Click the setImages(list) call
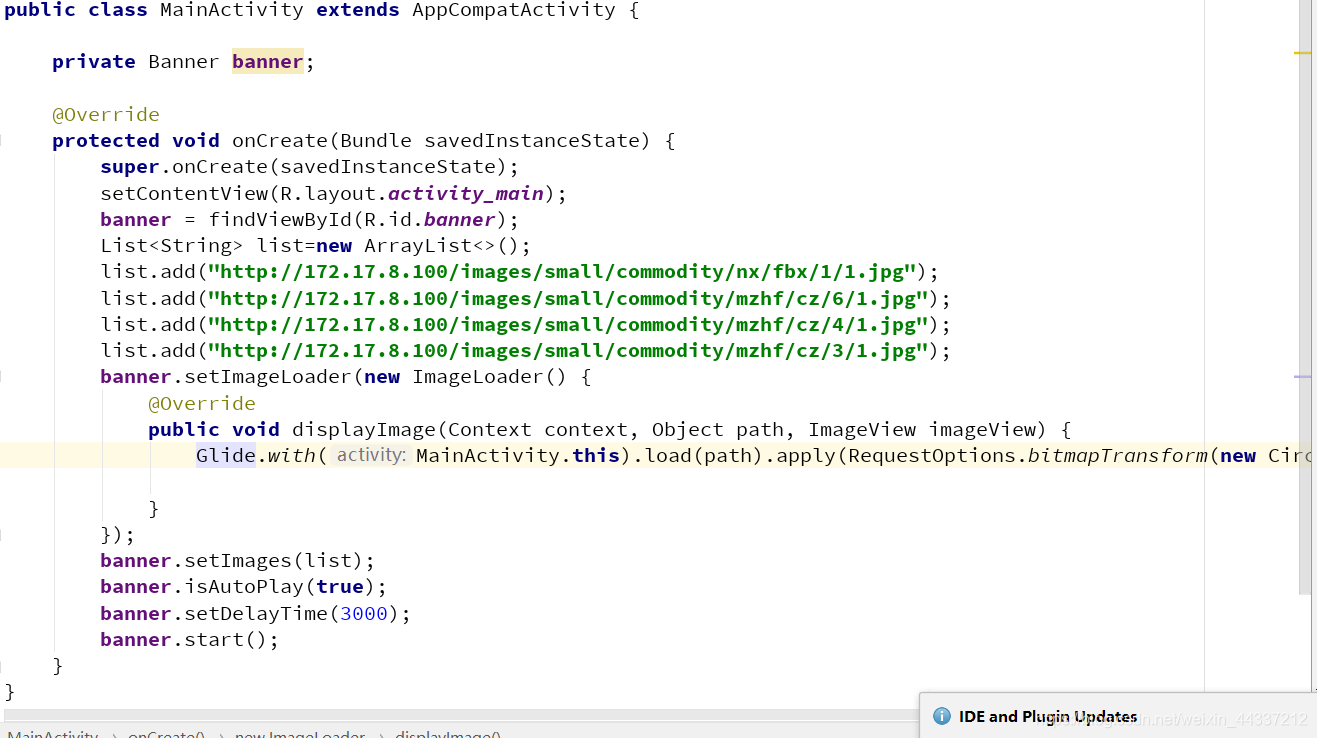 pyautogui.click(x=274, y=561)
